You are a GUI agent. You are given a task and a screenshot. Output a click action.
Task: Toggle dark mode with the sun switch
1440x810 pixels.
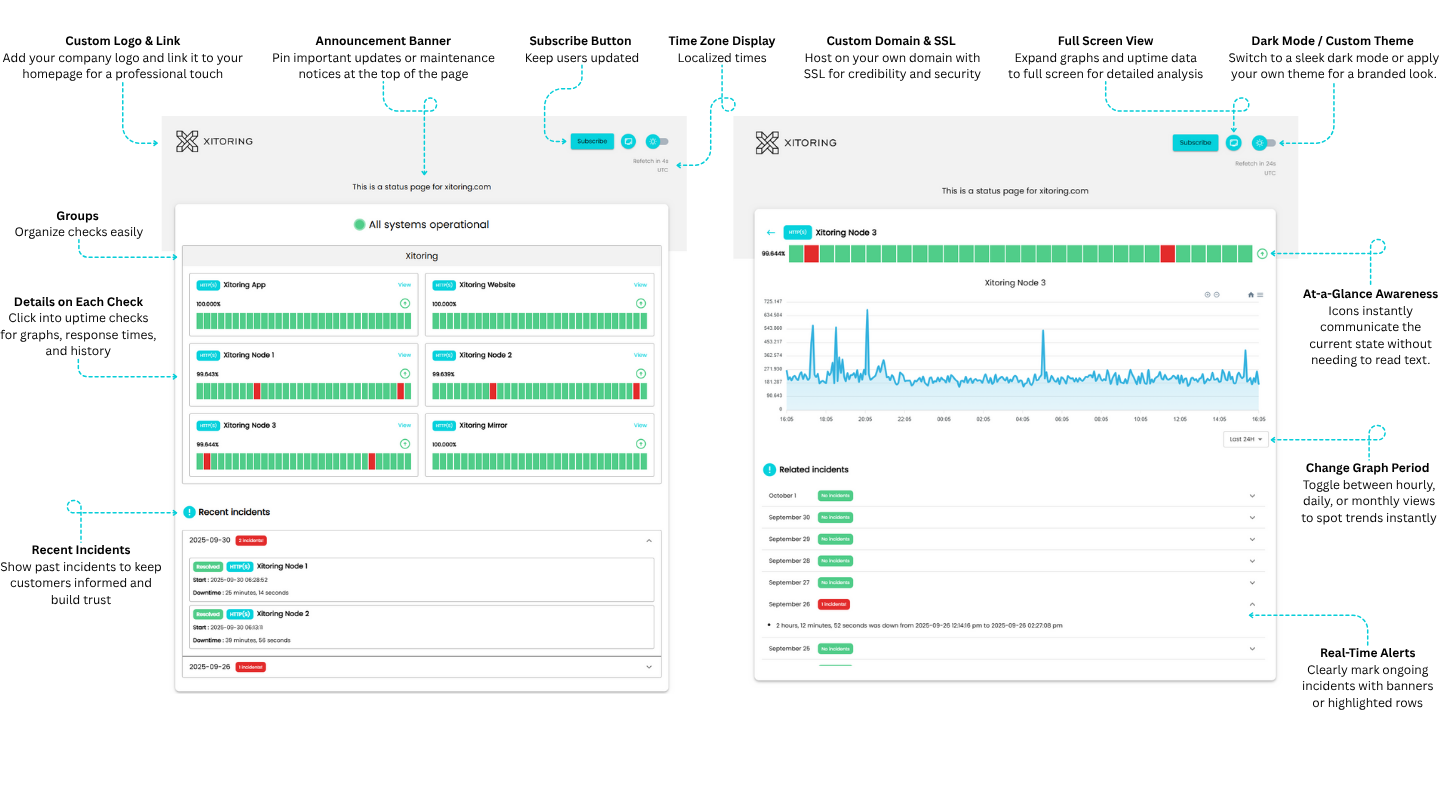pyautogui.click(x=1259, y=143)
